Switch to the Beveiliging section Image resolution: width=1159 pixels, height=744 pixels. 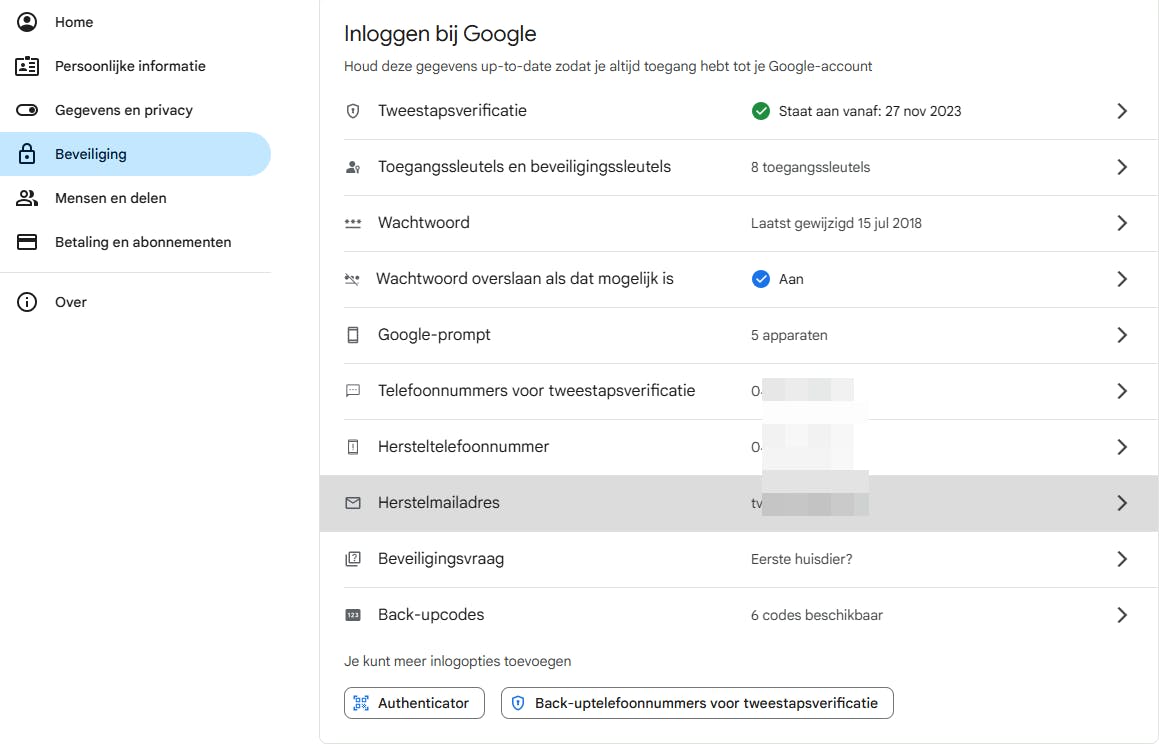tap(91, 154)
